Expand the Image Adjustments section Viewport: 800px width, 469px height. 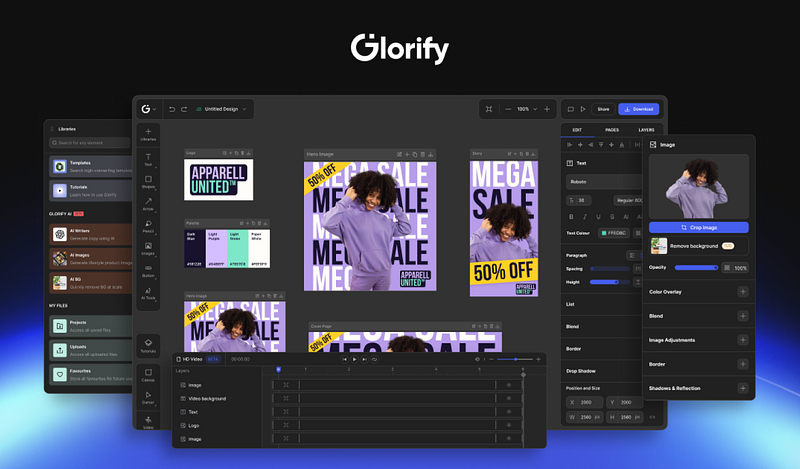(x=742, y=340)
